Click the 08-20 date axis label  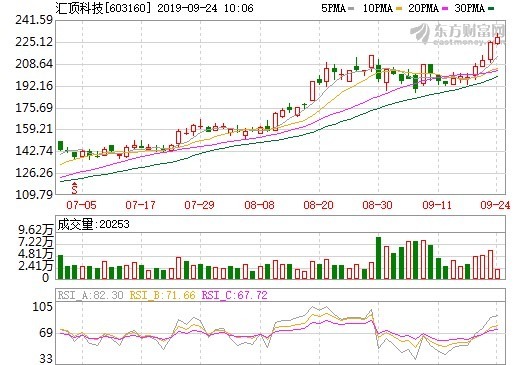click(318, 205)
